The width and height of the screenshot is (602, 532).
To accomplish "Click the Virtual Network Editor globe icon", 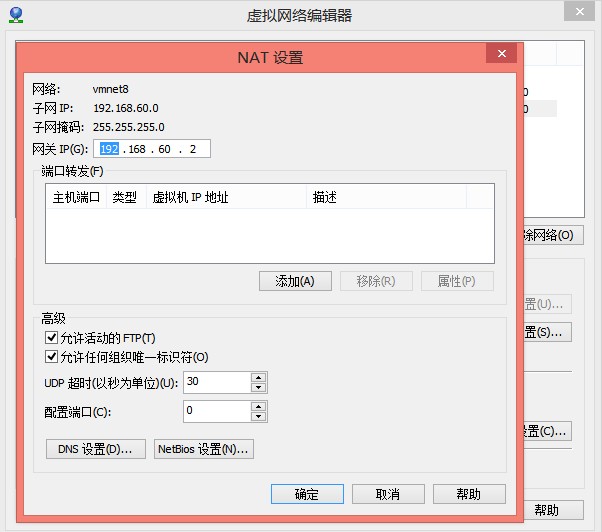I will pyautogui.click(x=15, y=15).
